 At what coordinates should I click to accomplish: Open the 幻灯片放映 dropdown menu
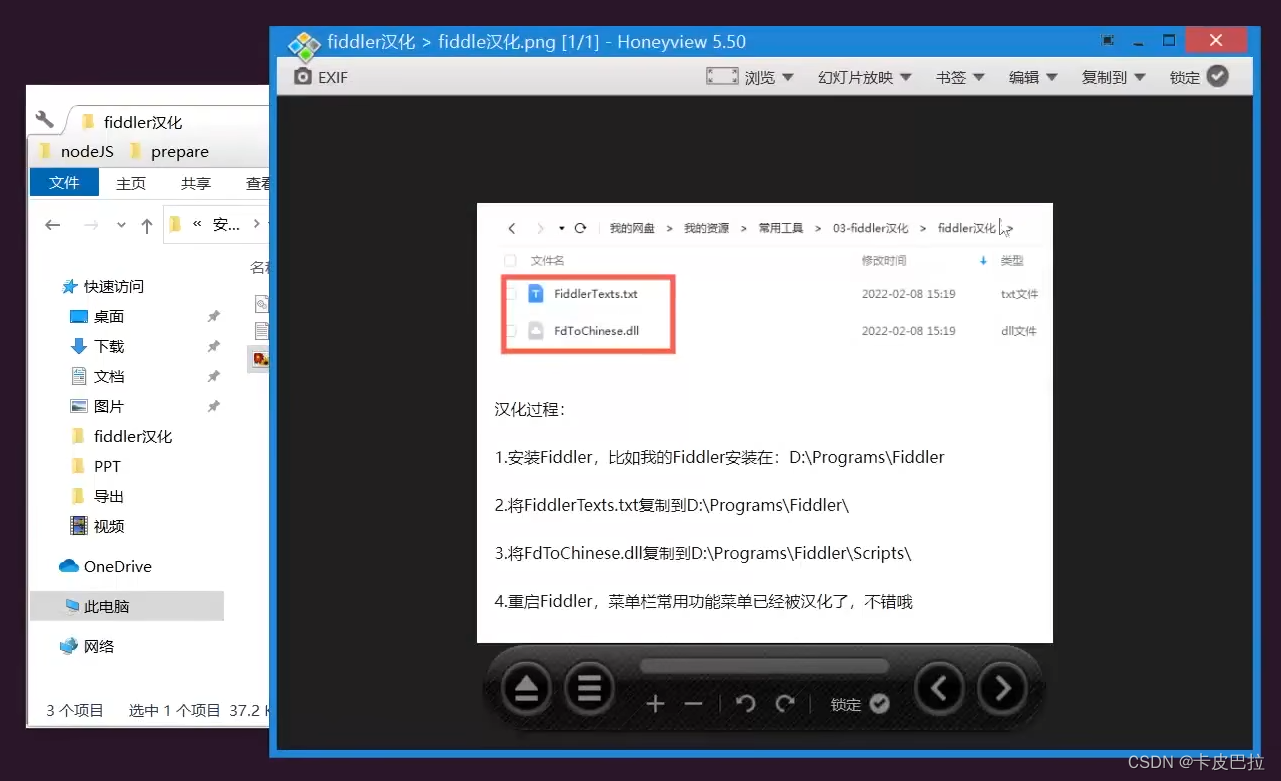(865, 77)
